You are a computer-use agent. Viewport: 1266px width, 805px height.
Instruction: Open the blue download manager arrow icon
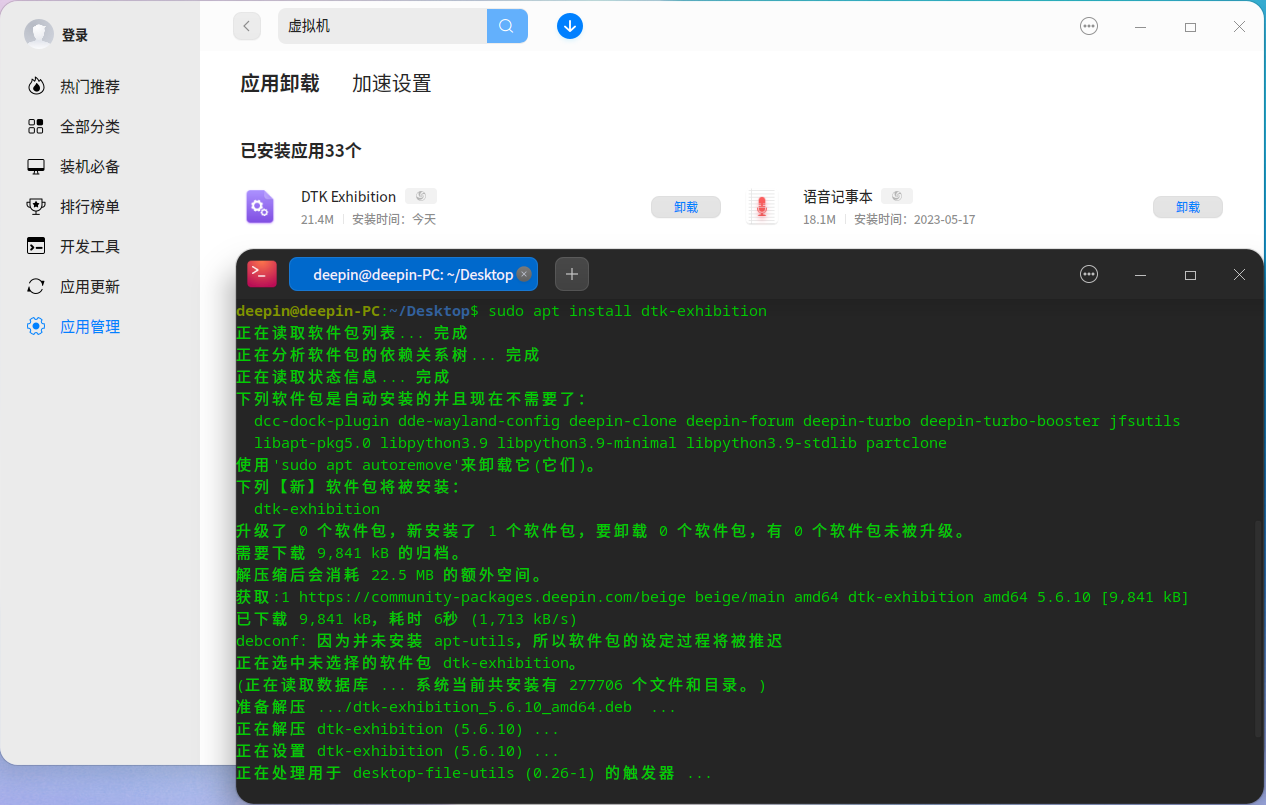570,26
